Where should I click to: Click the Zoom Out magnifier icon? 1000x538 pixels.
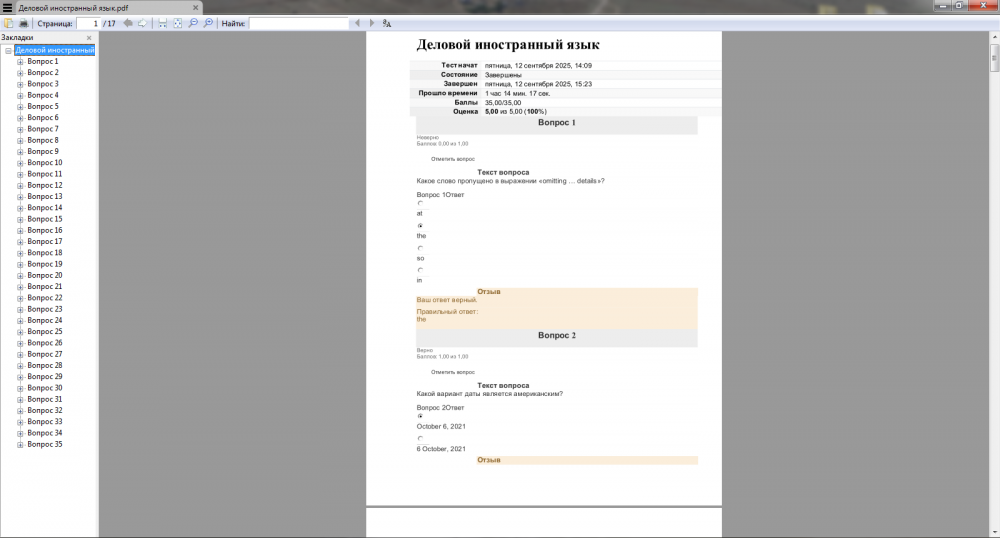point(193,24)
